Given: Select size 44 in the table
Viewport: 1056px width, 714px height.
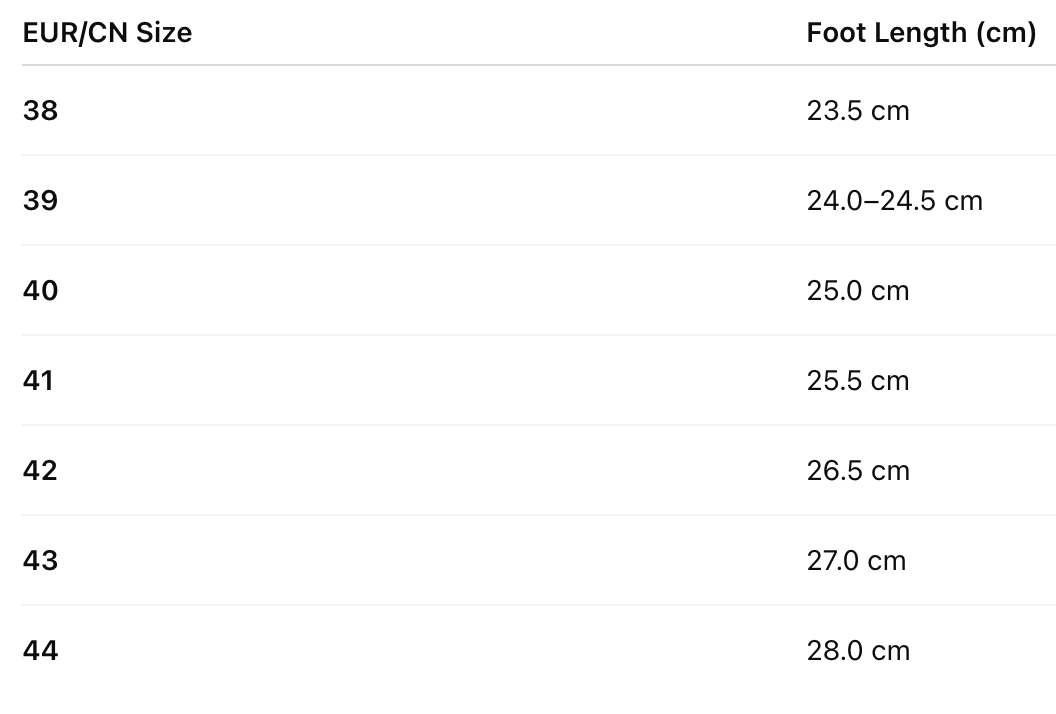Looking at the screenshot, I should click(40, 650).
